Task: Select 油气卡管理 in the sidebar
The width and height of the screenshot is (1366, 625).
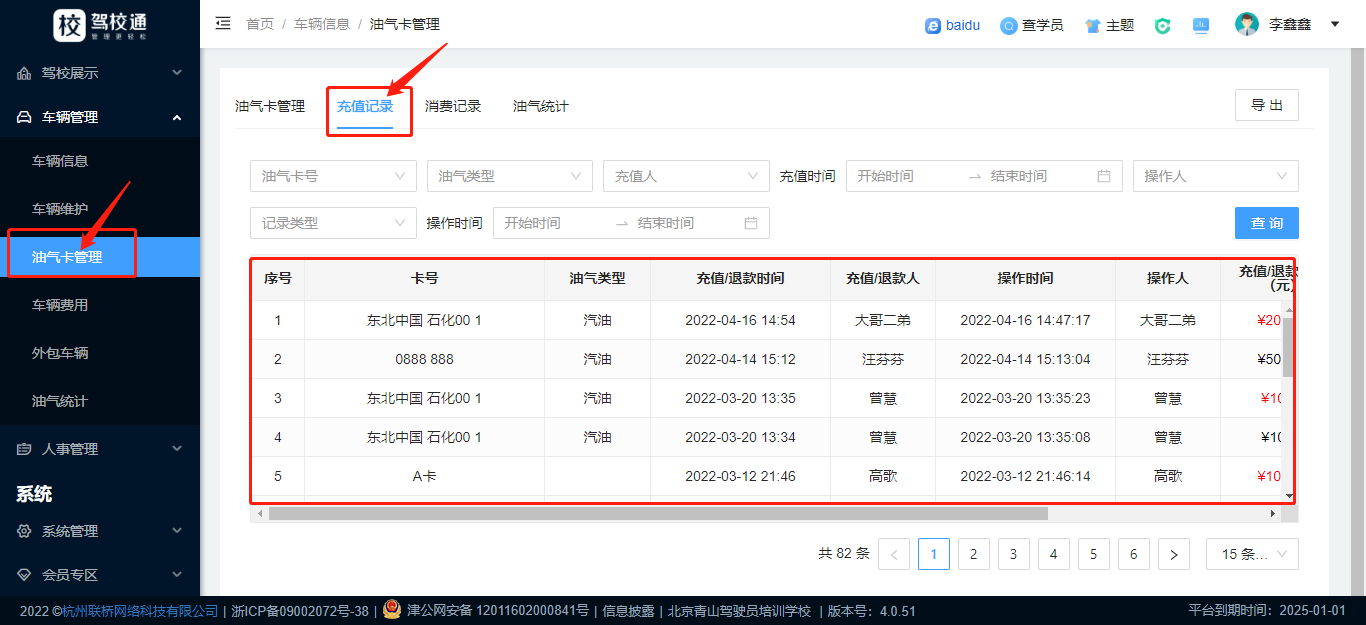Action: (x=100, y=257)
